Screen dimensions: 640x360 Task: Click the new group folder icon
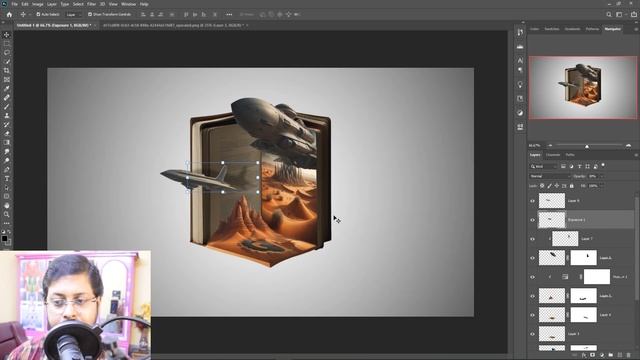(x=611, y=355)
